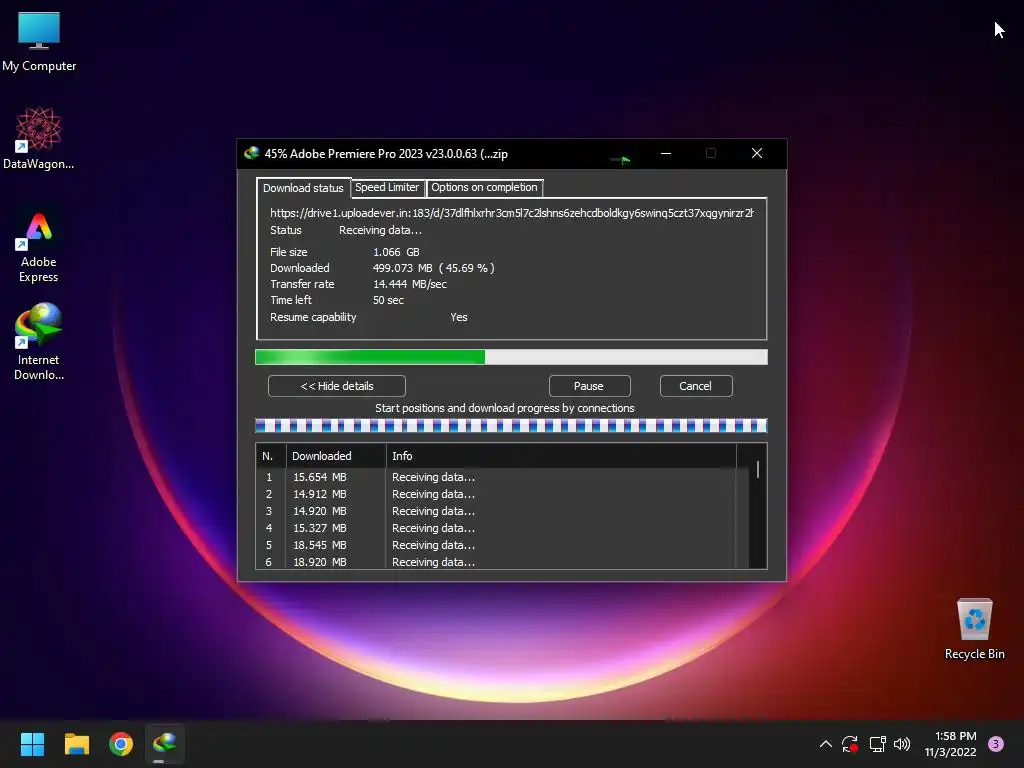Viewport: 1024px width, 768px height.
Task: Click the Resume capability 'Yes' value
Action: click(x=459, y=317)
